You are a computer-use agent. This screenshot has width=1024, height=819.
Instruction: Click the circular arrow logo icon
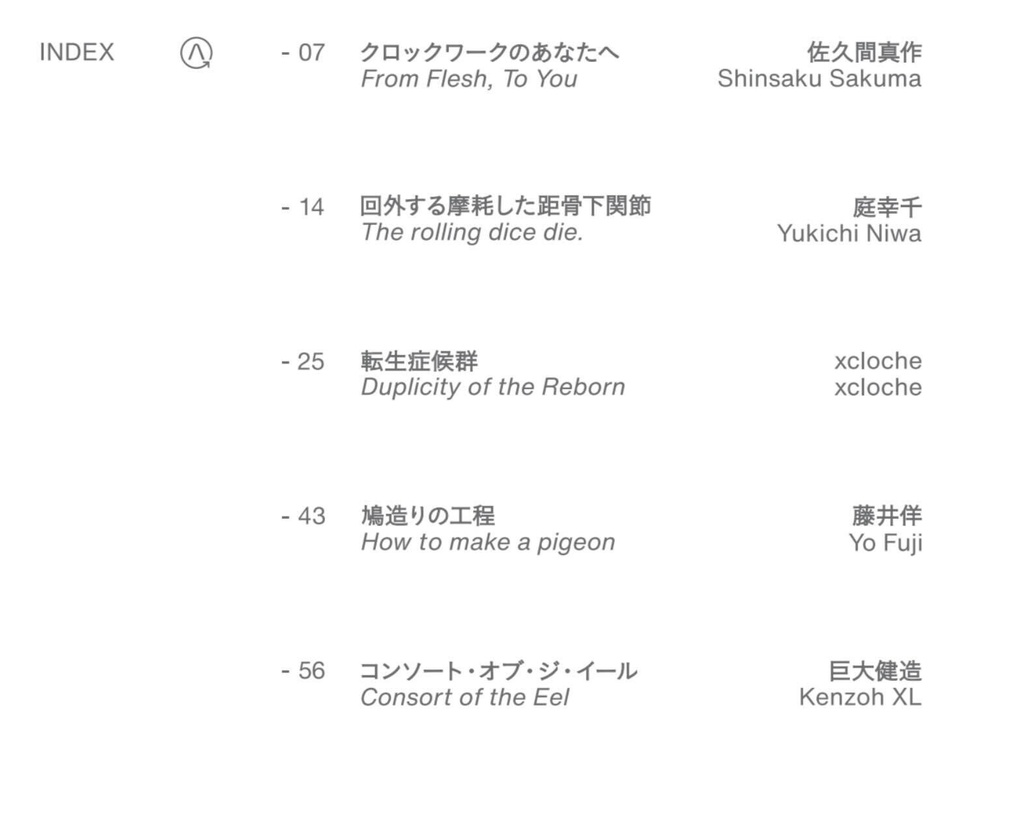pyautogui.click(x=196, y=53)
